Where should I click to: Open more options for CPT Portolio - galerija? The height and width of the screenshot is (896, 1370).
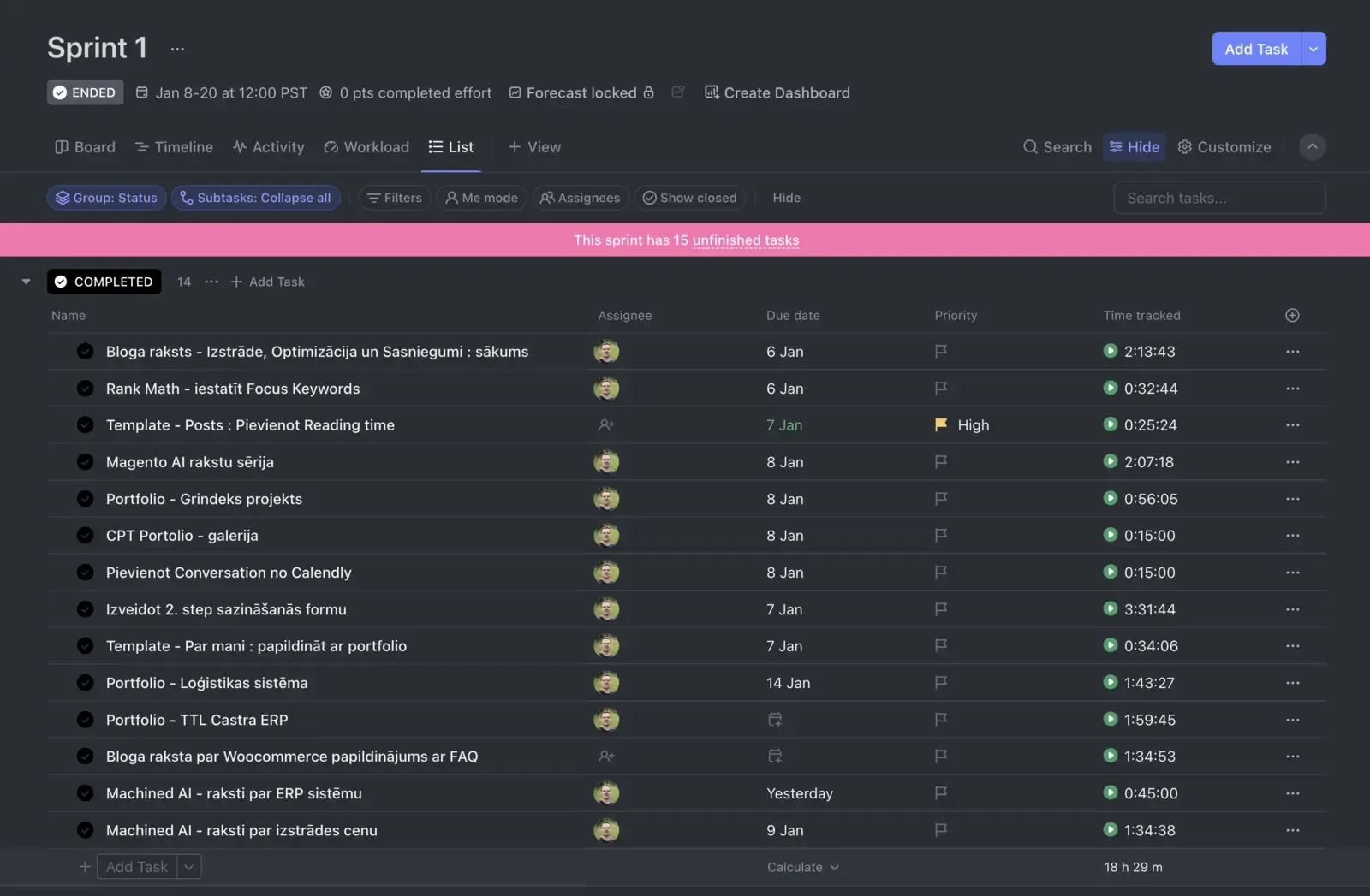1292,535
